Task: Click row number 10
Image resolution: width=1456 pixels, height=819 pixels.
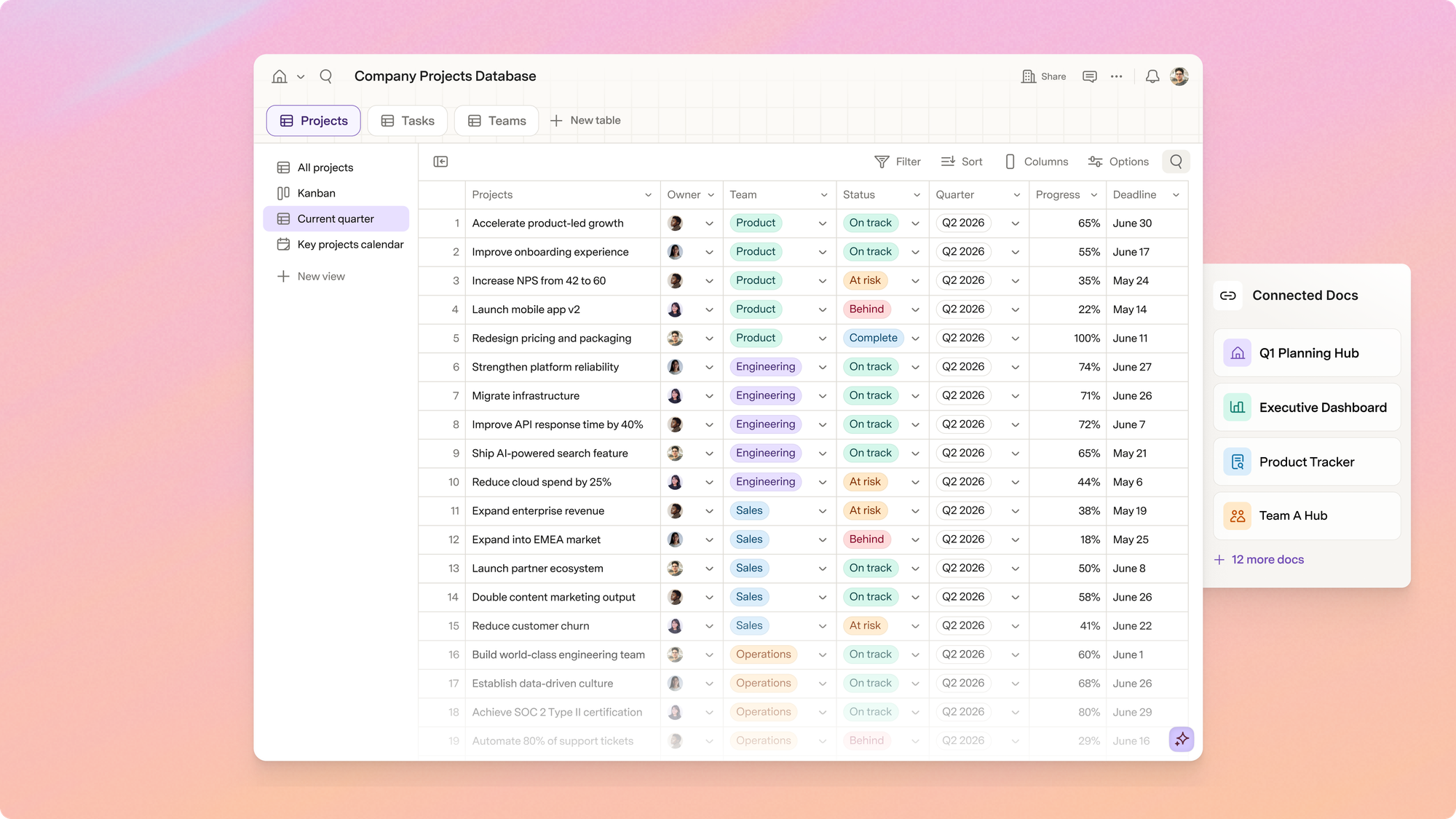Action: (454, 483)
